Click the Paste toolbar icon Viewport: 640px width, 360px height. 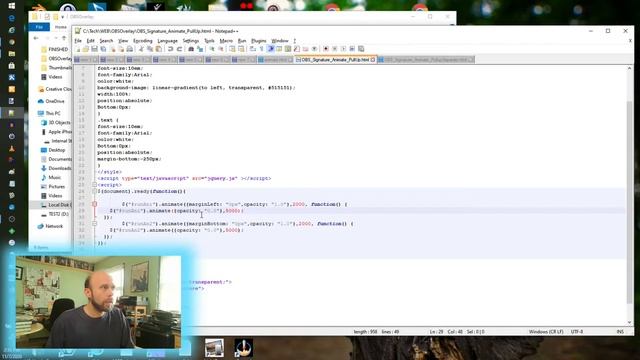159,49
